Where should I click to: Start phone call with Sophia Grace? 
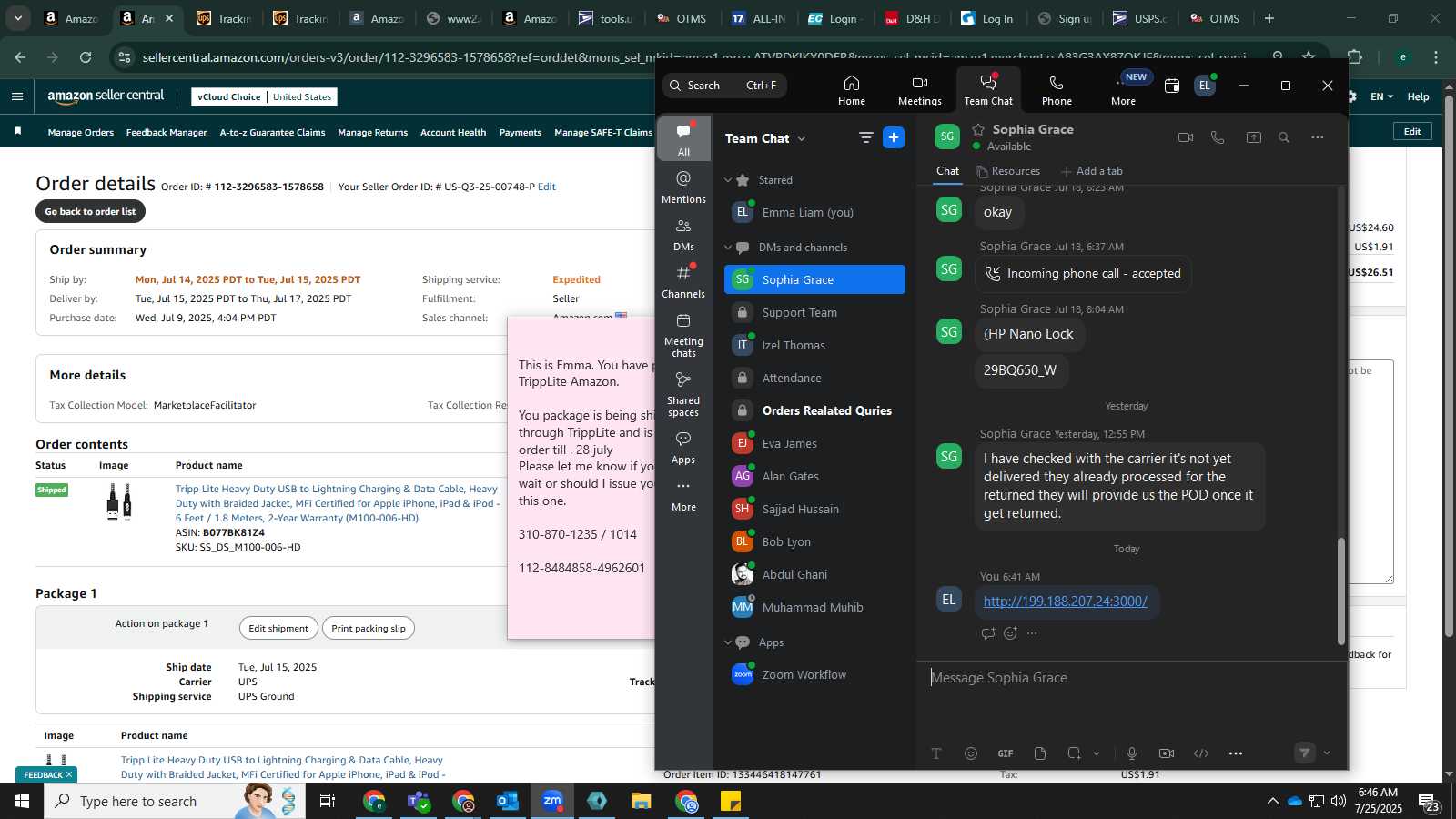tap(1218, 137)
